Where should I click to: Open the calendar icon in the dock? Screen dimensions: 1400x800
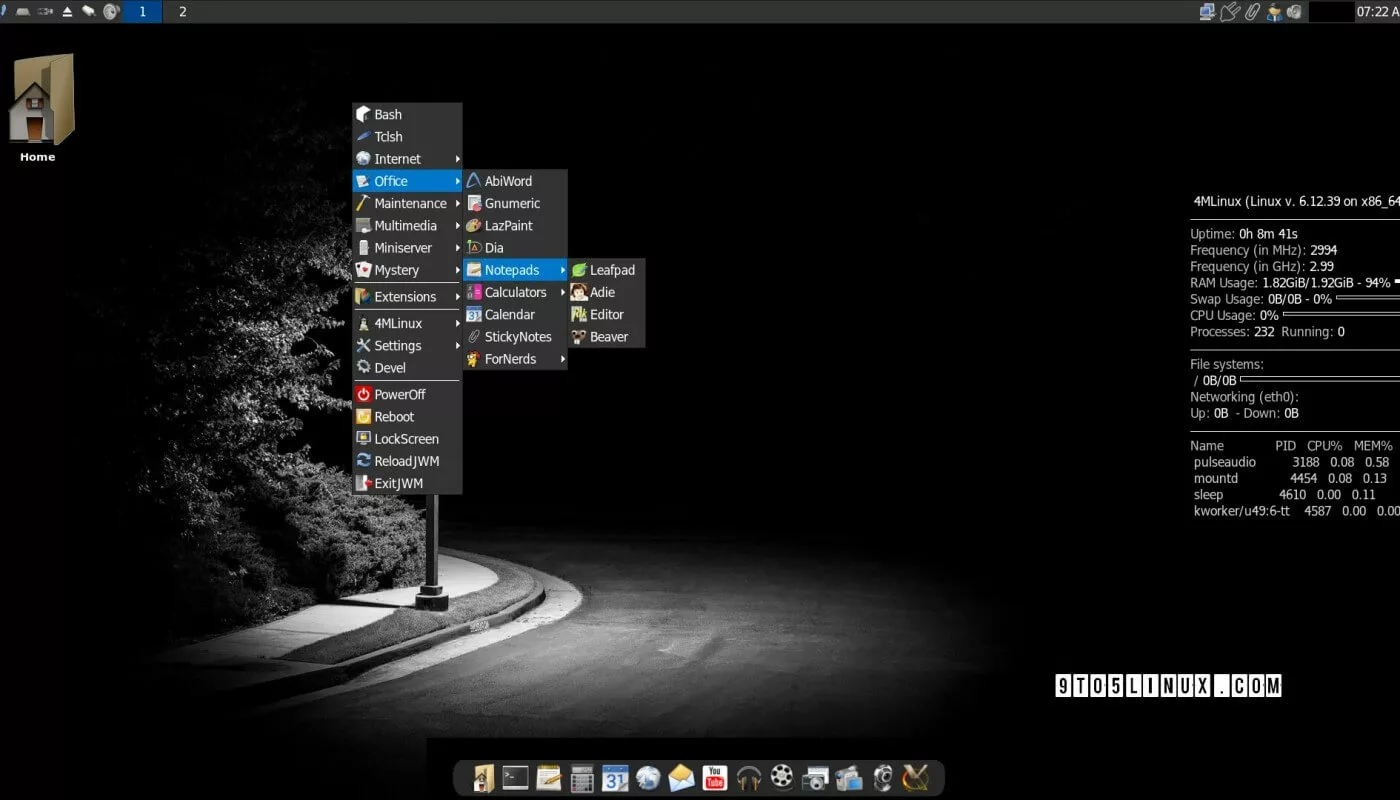tap(614, 777)
